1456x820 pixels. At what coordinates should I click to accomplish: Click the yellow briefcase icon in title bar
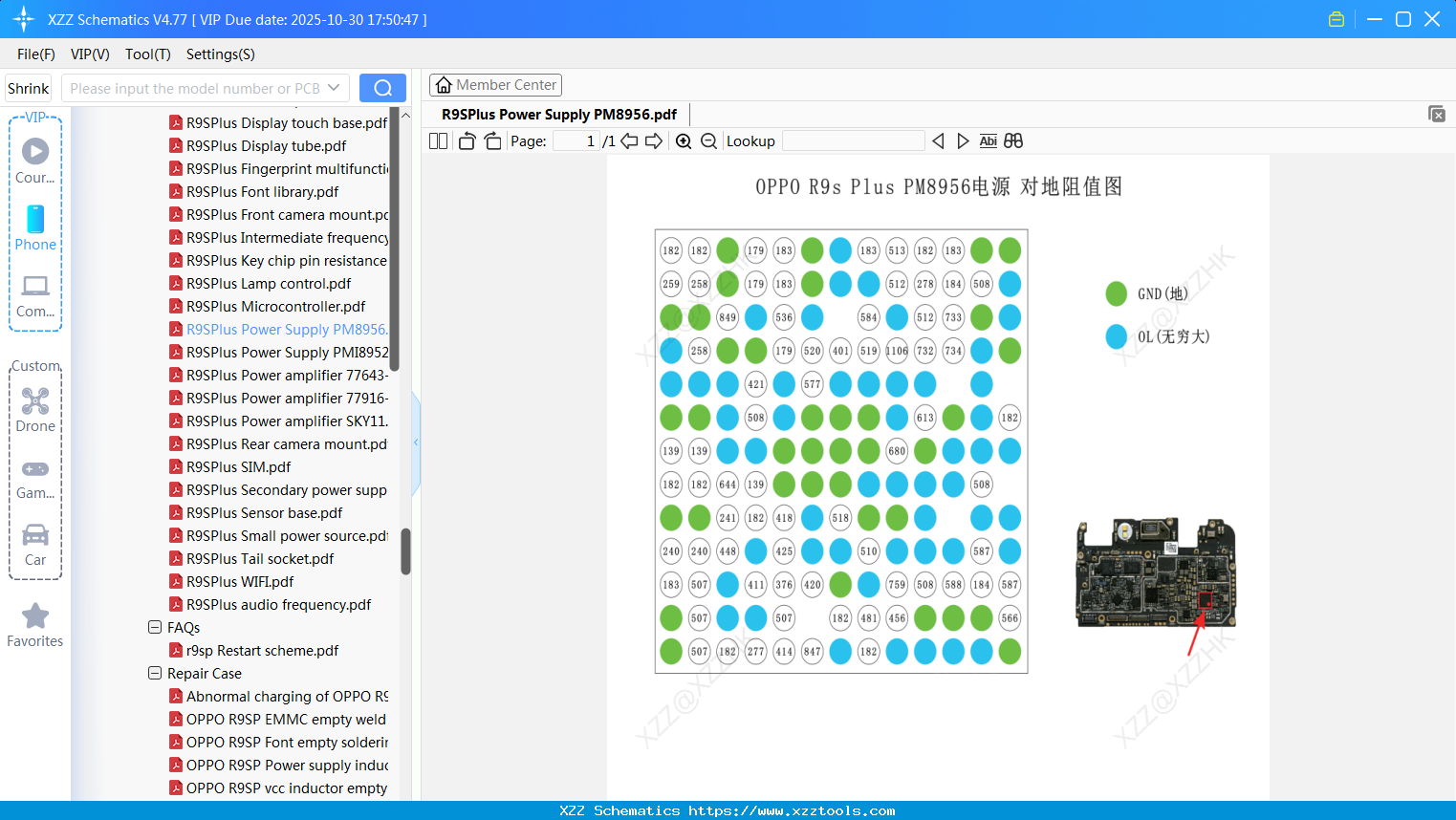point(1336,19)
